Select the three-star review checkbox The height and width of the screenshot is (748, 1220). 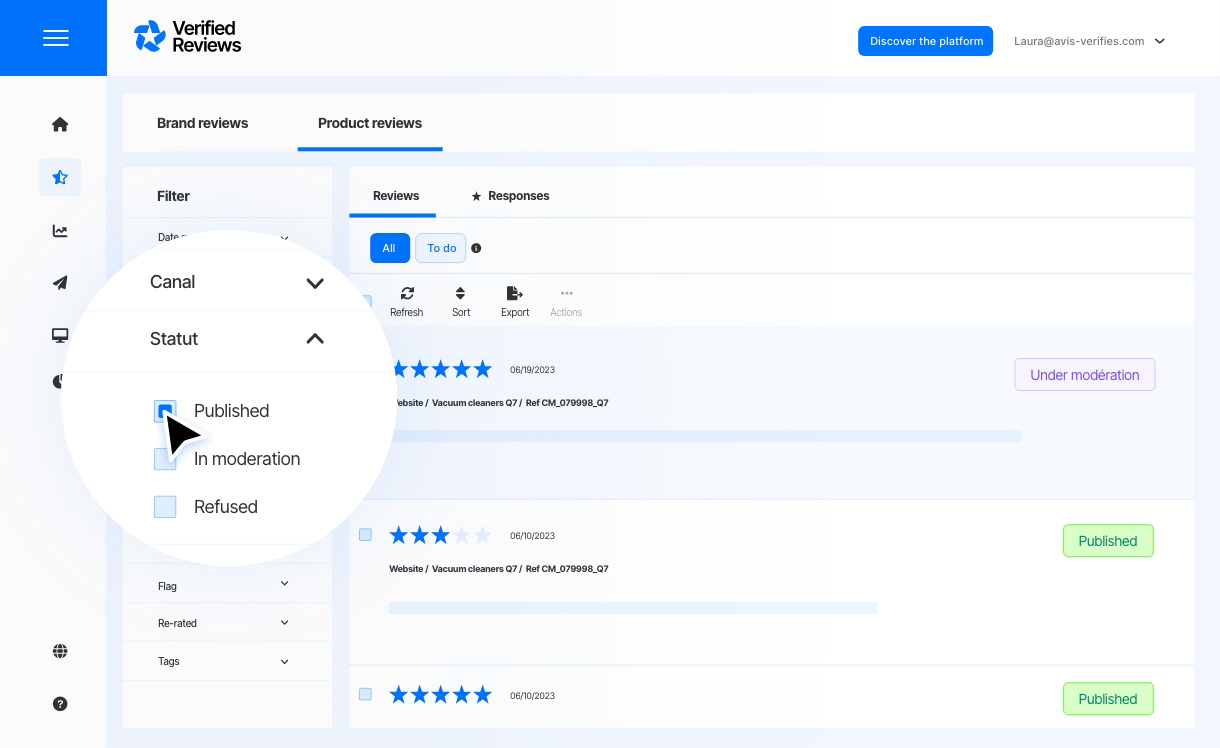click(x=365, y=535)
